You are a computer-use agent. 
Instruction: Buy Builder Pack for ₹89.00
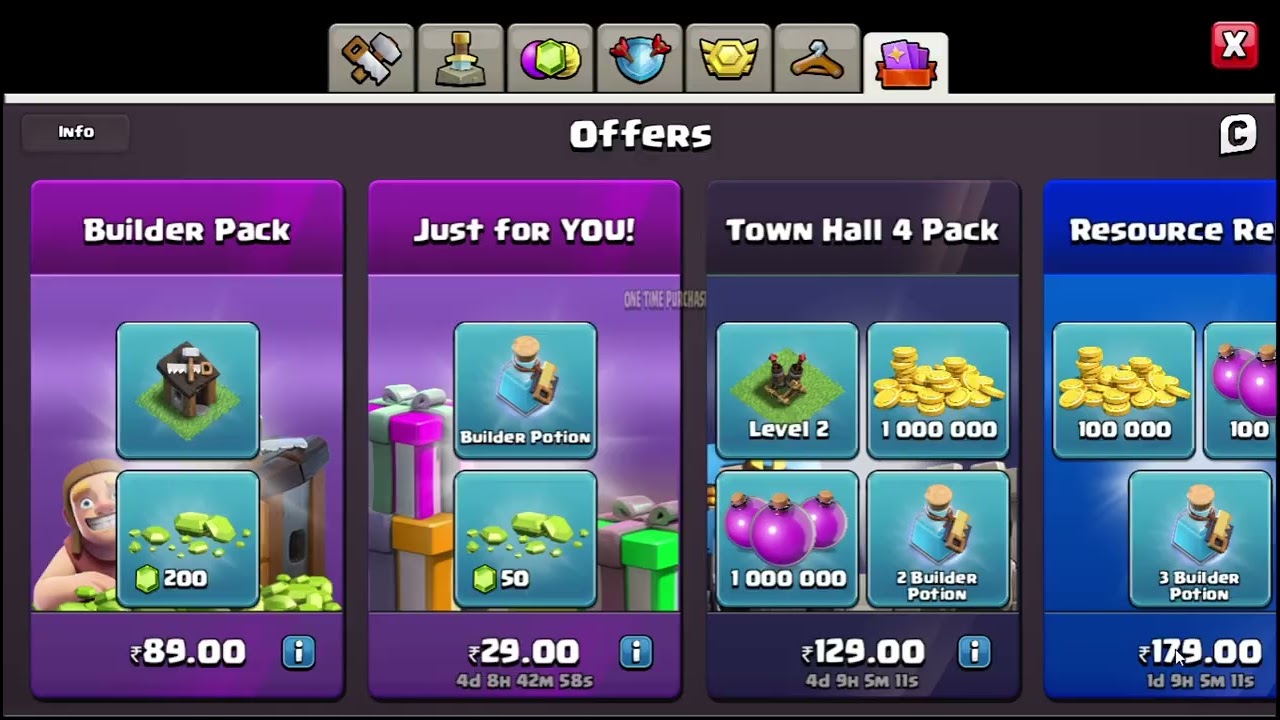coord(188,653)
